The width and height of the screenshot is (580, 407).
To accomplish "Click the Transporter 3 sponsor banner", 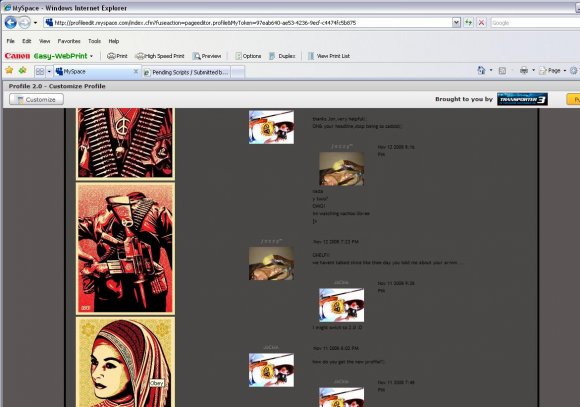I will pos(522,99).
